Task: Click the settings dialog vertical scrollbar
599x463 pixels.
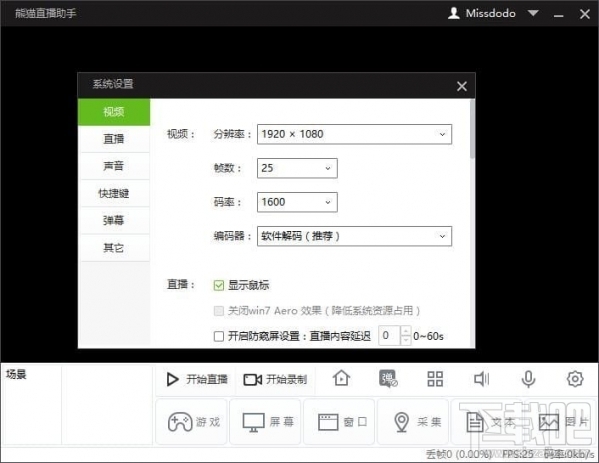Action: point(473,129)
